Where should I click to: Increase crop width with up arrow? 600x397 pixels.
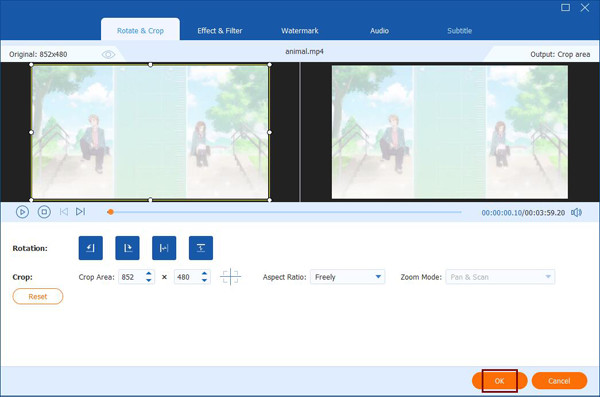[148, 273]
